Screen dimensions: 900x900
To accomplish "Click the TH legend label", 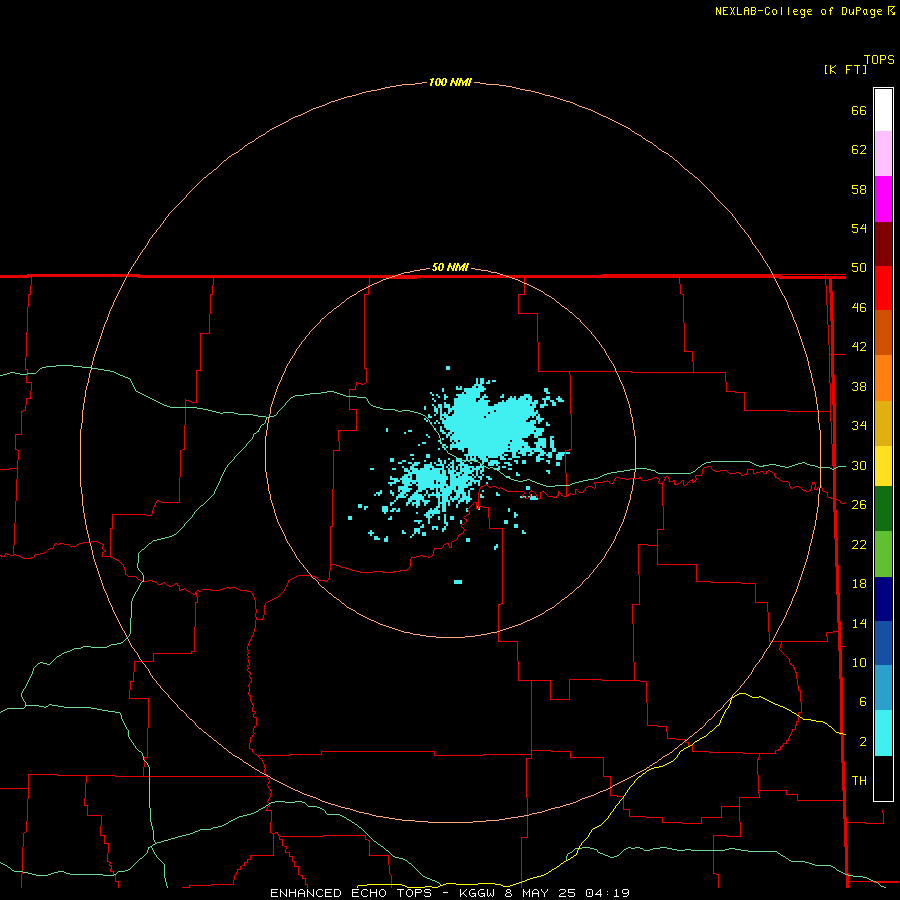I will coord(859,781).
